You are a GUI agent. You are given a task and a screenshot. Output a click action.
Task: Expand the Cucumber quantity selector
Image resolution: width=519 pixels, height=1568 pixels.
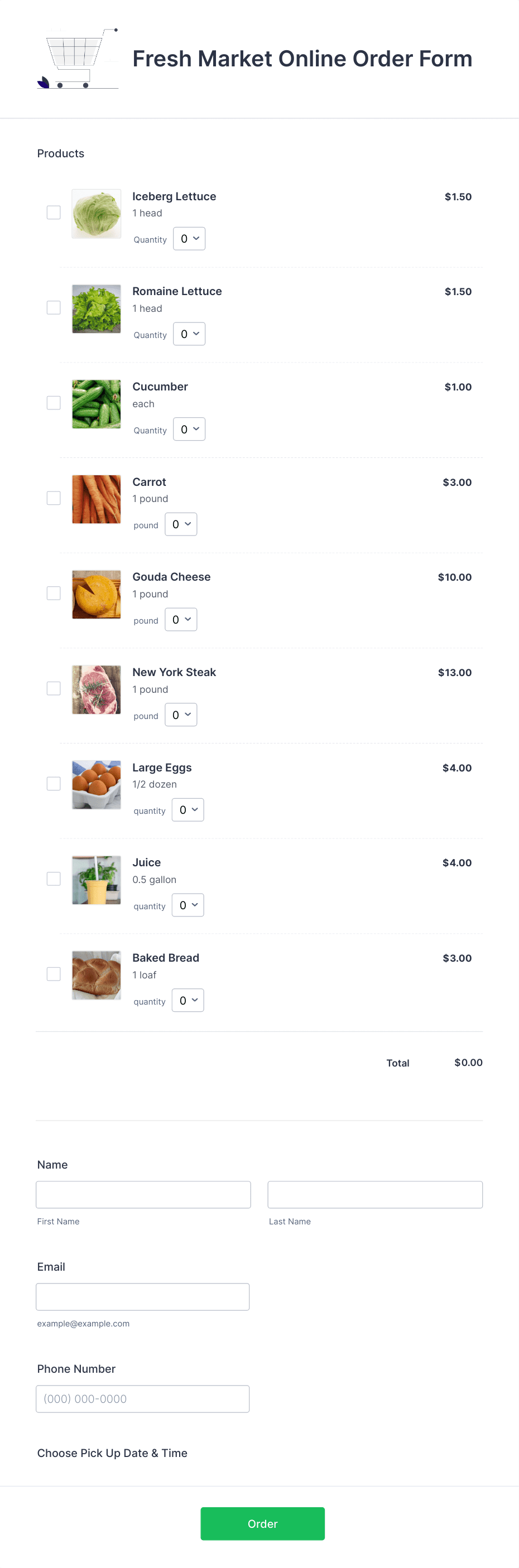click(x=189, y=428)
